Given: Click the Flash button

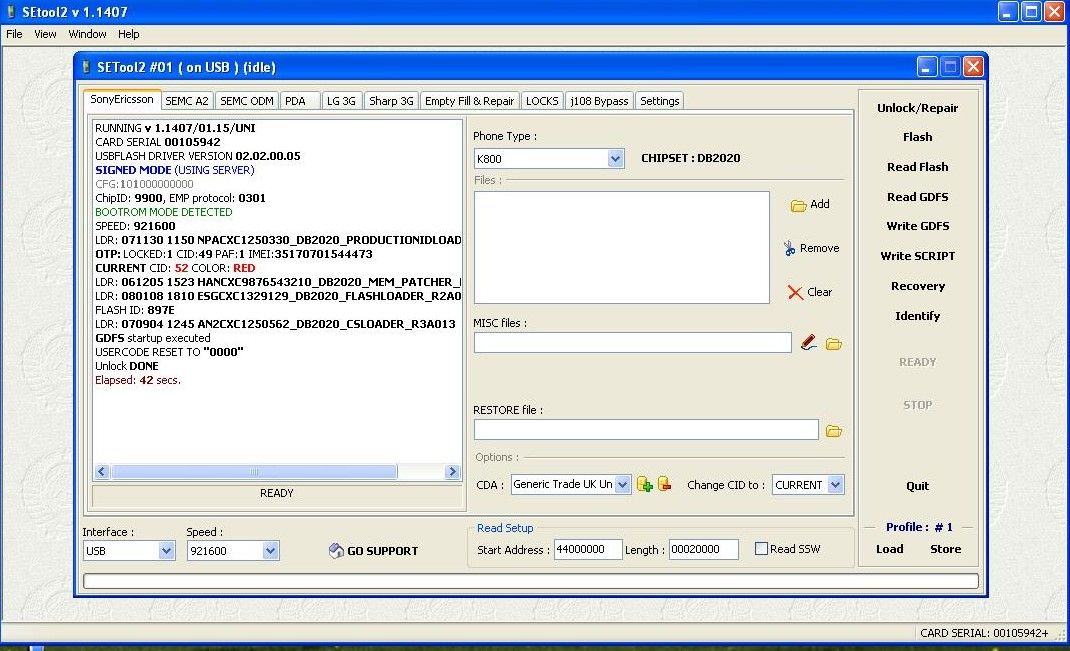Looking at the screenshot, I should (917, 137).
